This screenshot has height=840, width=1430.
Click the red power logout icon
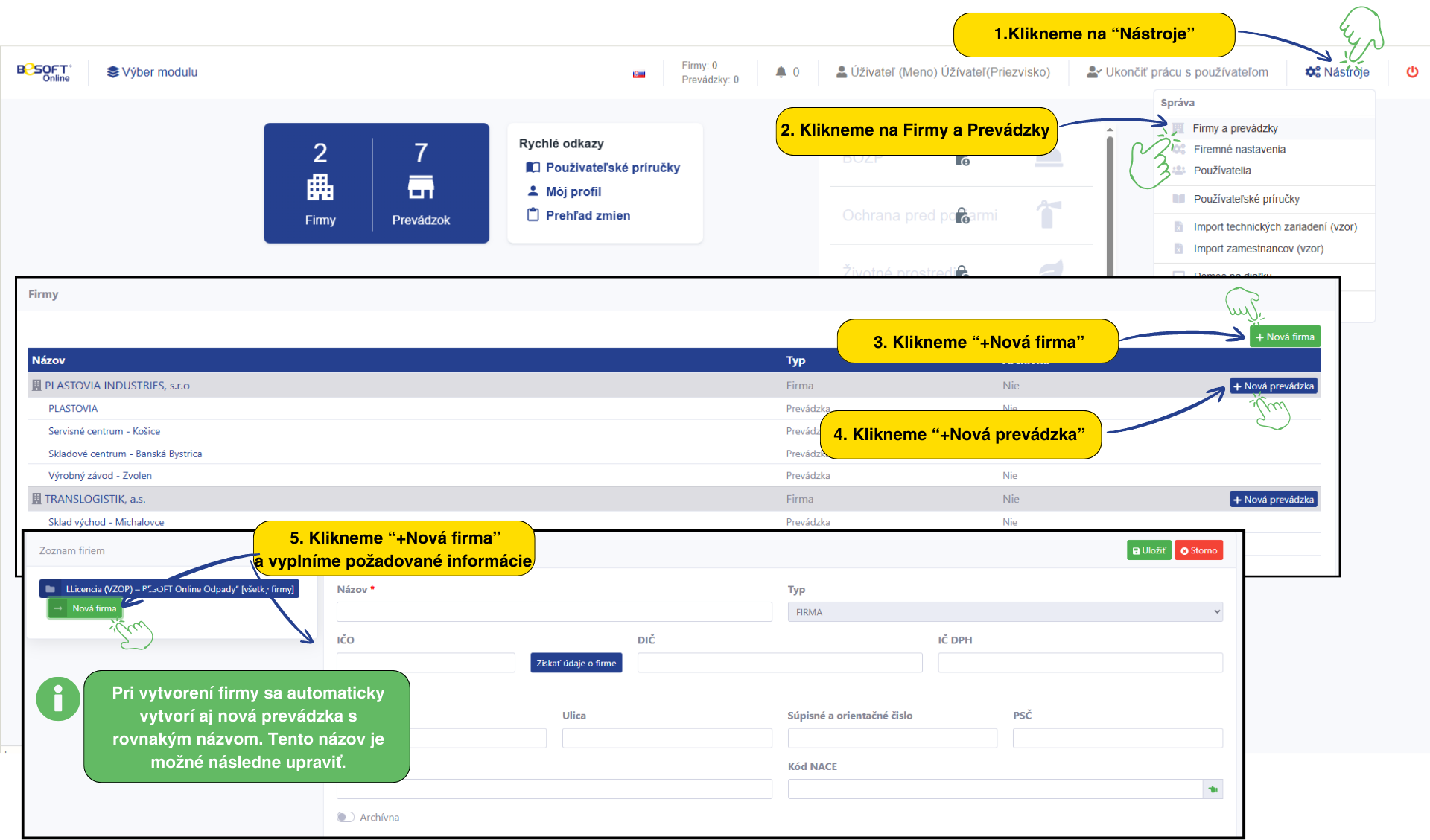click(1411, 72)
